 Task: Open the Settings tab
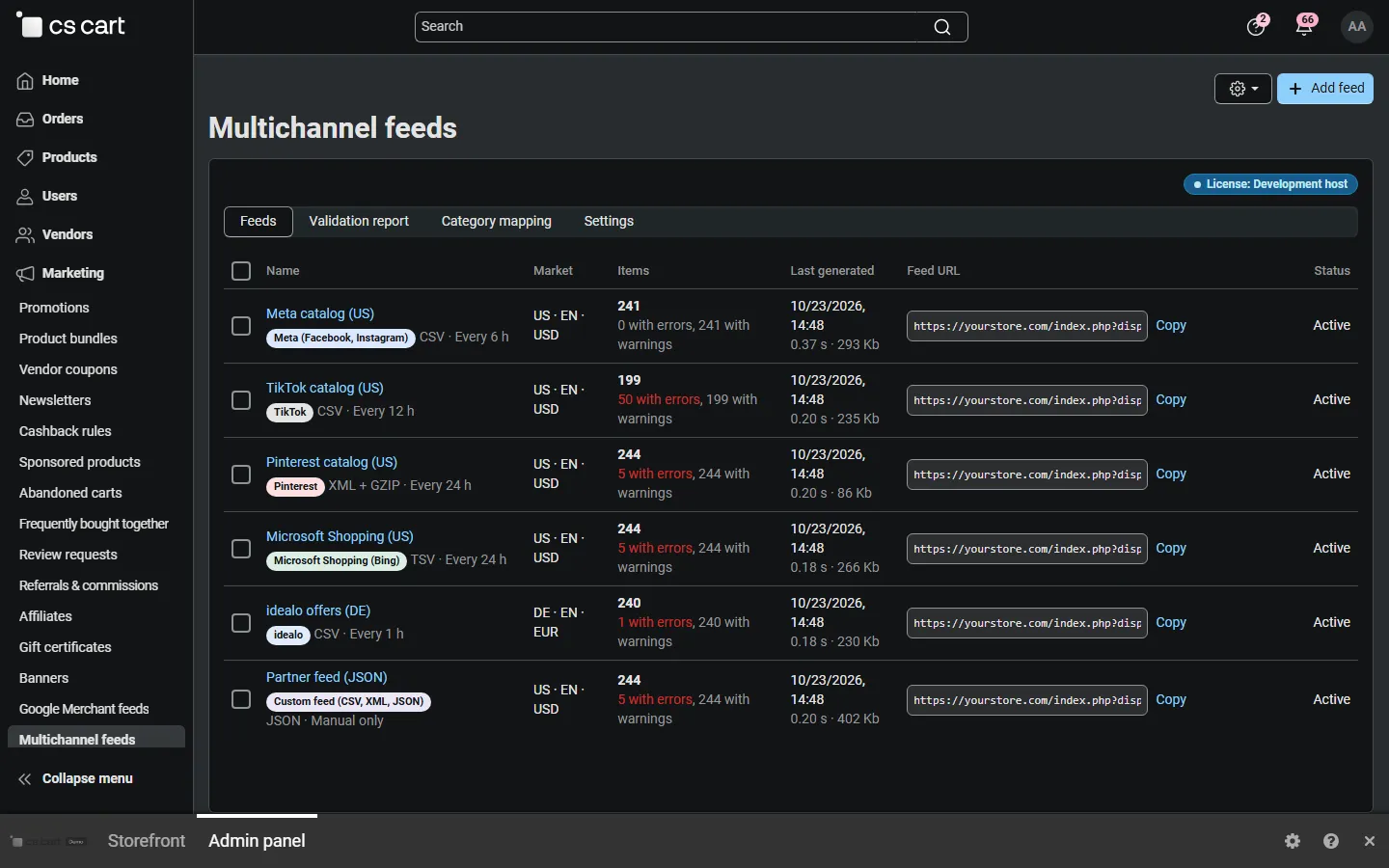[609, 222]
